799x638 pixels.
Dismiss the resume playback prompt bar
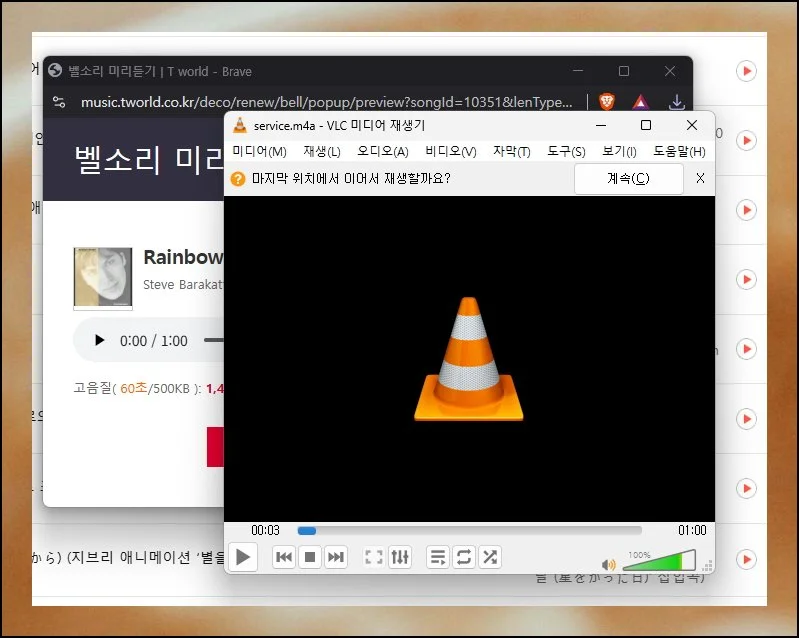click(700, 178)
